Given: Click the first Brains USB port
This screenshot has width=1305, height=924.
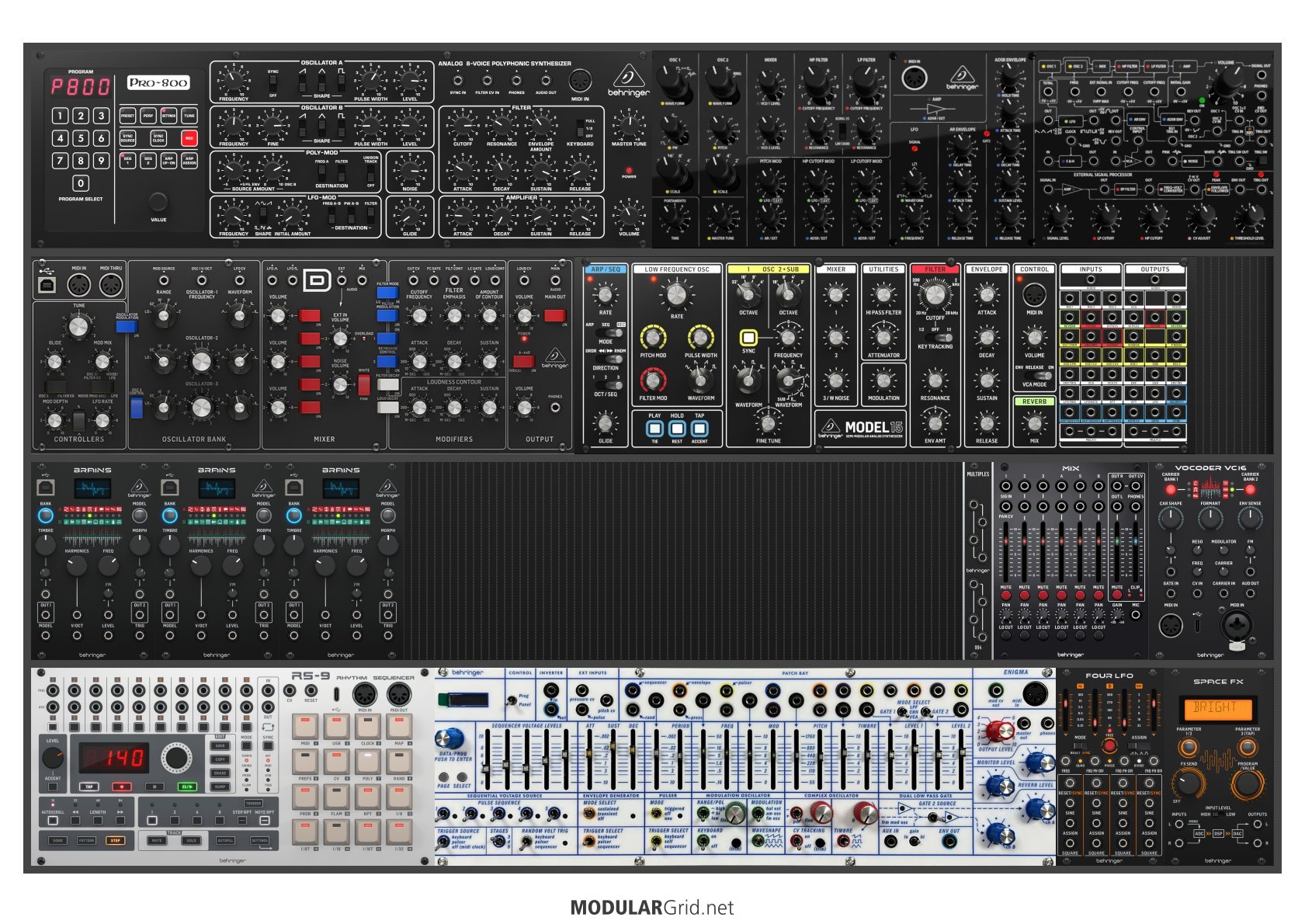Looking at the screenshot, I should pyautogui.click(x=46, y=488).
